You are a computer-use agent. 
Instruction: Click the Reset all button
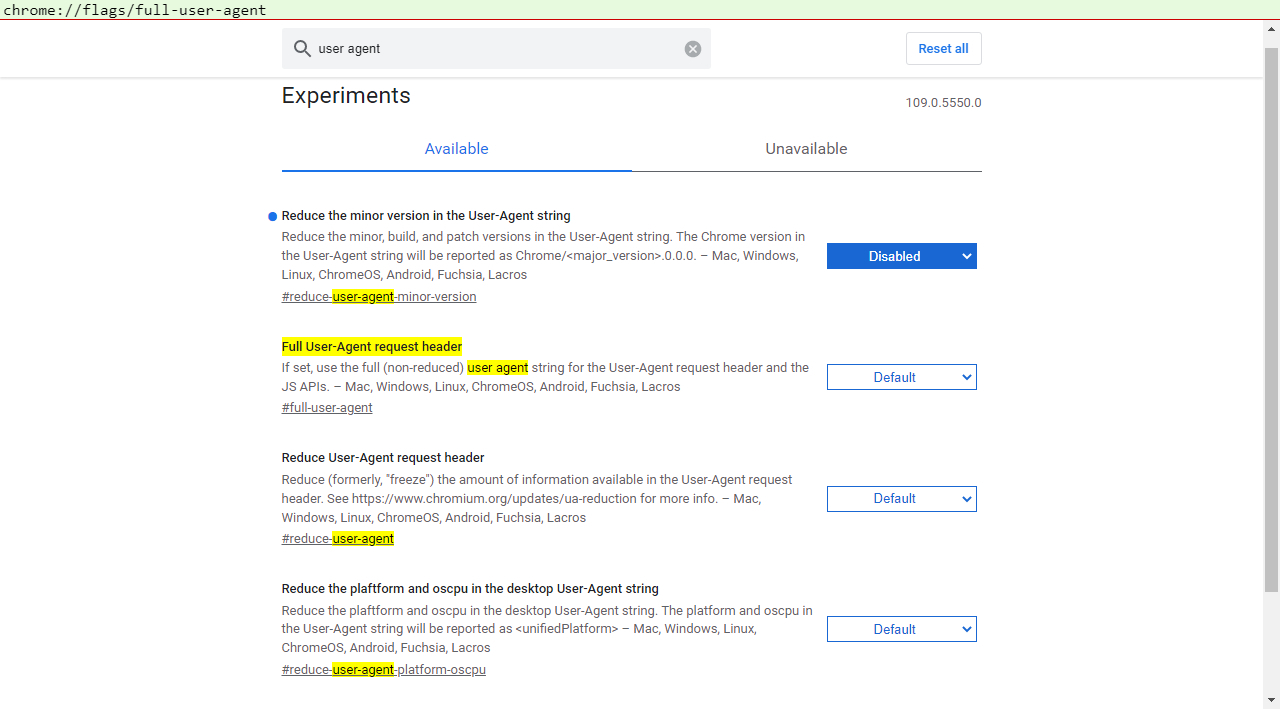943,49
